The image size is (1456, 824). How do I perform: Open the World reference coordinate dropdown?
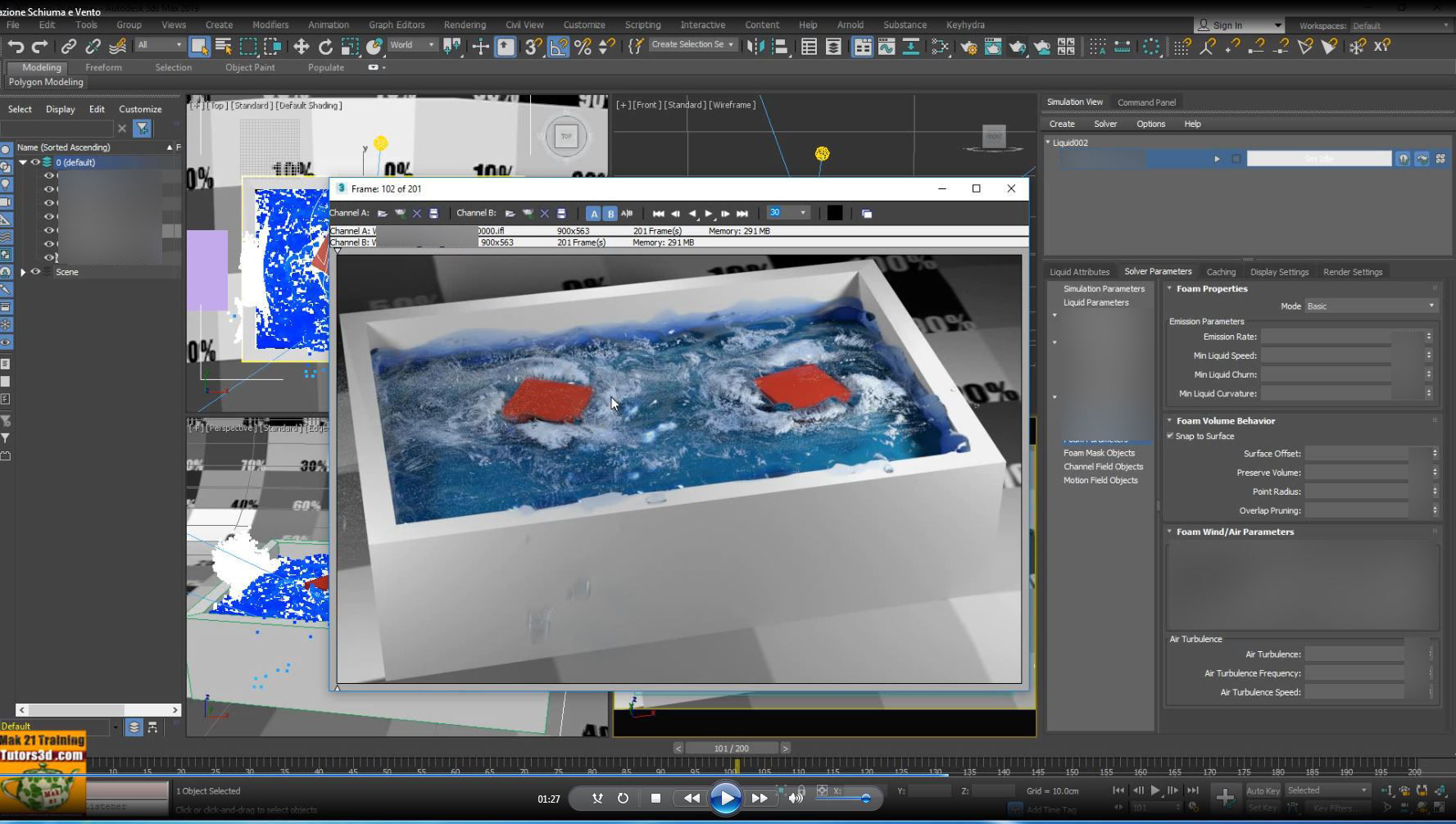pos(412,45)
